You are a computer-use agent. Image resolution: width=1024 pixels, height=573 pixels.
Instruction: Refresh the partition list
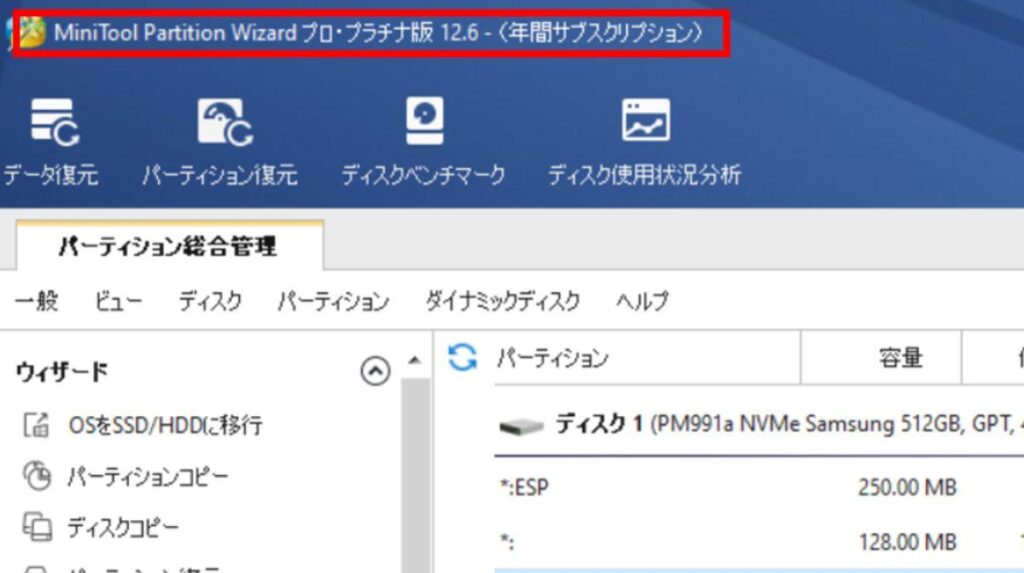coord(462,357)
